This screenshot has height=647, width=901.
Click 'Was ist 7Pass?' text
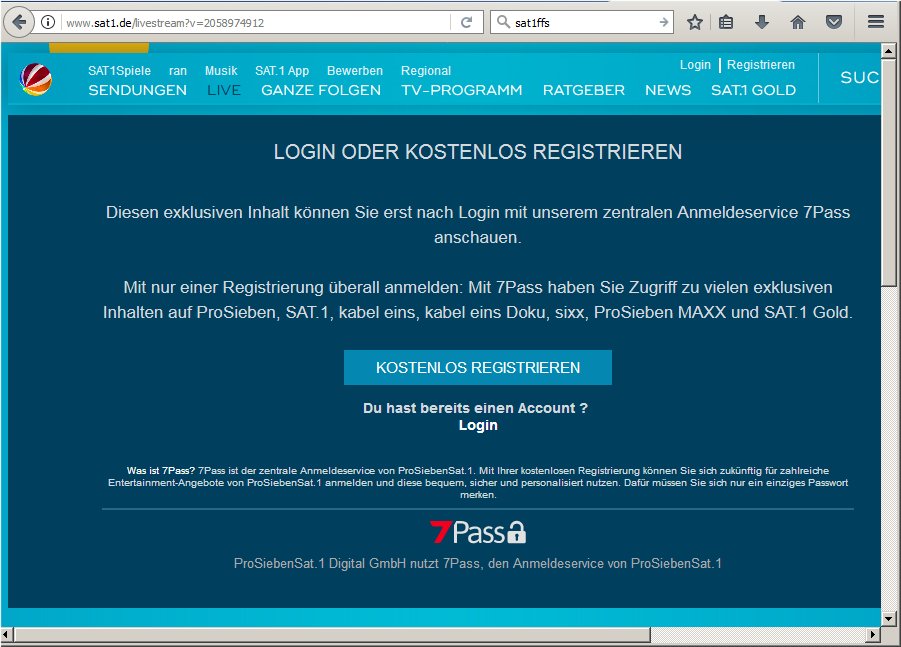click(161, 471)
